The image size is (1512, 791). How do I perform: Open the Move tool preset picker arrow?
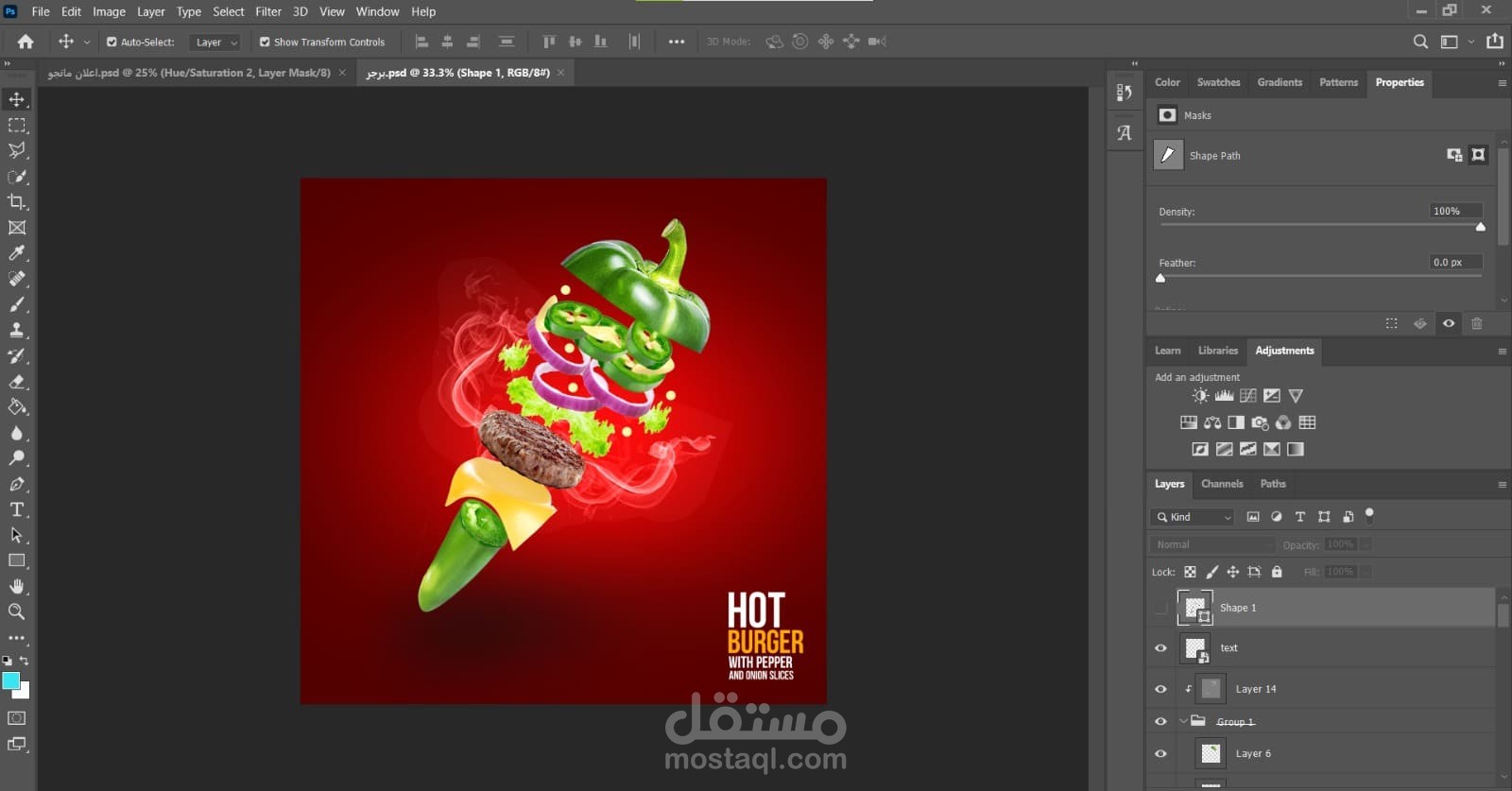tap(87, 42)
